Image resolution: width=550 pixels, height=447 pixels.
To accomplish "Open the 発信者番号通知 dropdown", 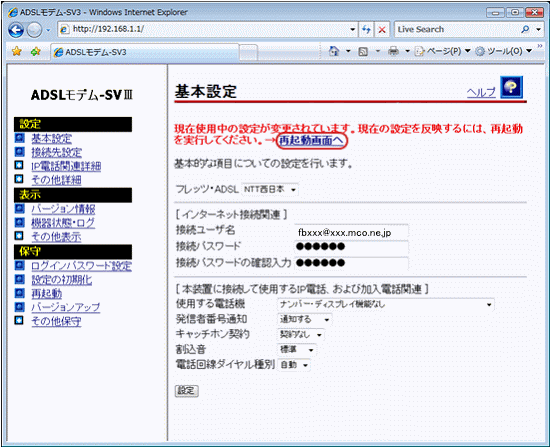I will point(304,319).
